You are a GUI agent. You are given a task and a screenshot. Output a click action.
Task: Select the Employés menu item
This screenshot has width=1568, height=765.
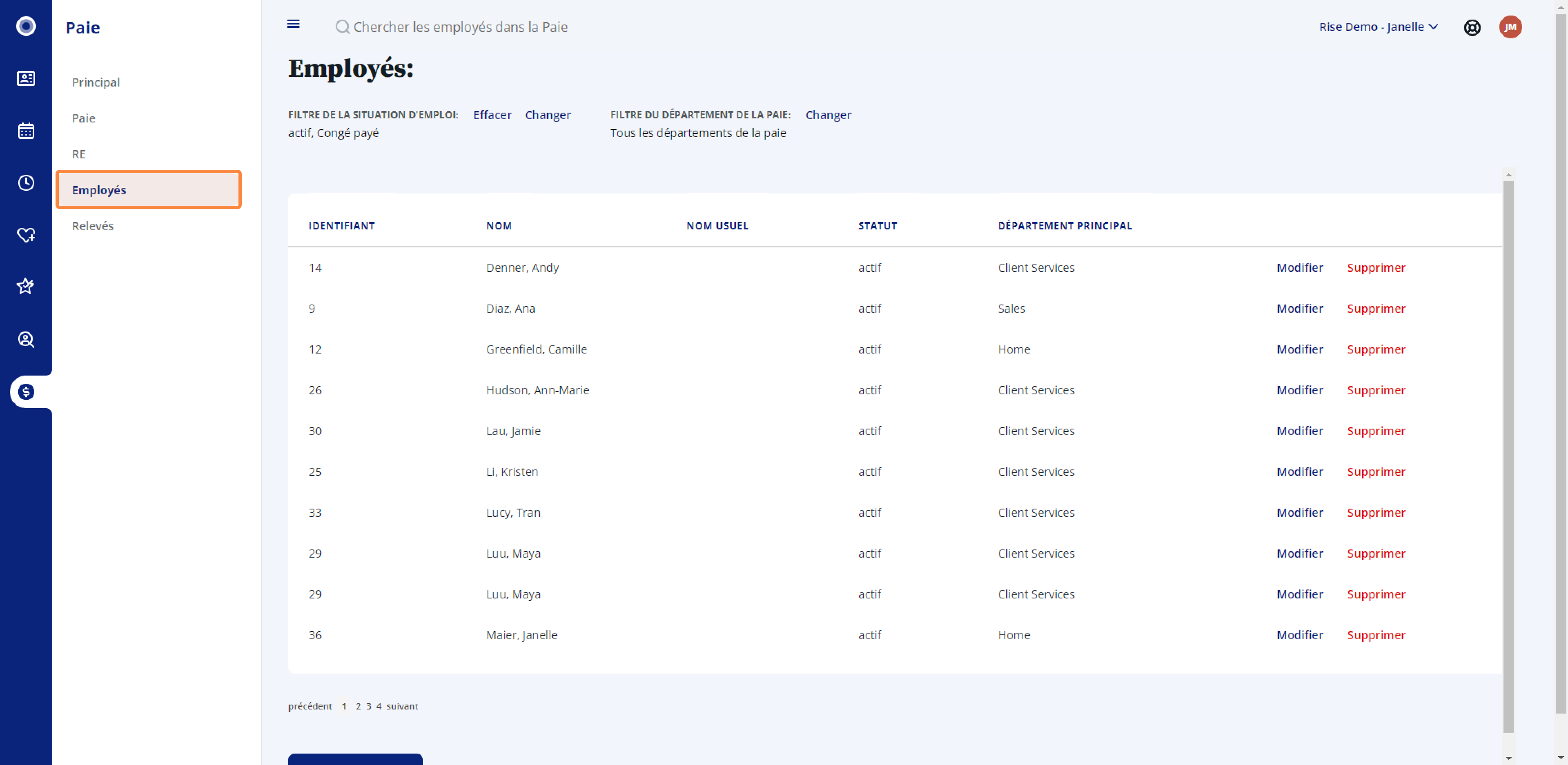coord(149,190)
